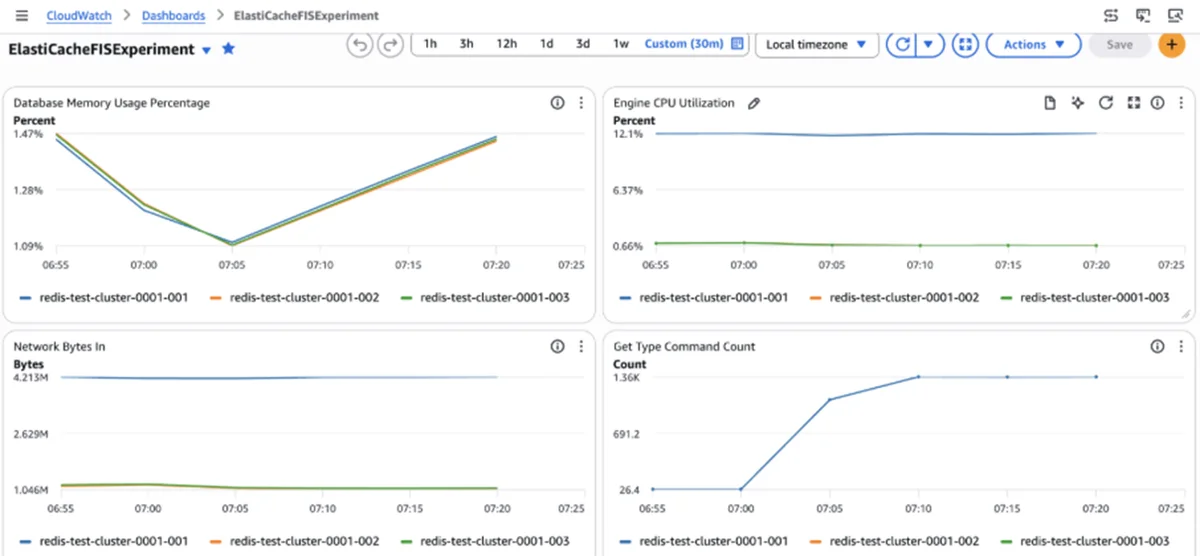Image resolution: width=1200 pixels, height=556 pixels.
Task: Mark ElastiCacheFISExperiment dashboard as favorite
Action: (x=228, y=48)
